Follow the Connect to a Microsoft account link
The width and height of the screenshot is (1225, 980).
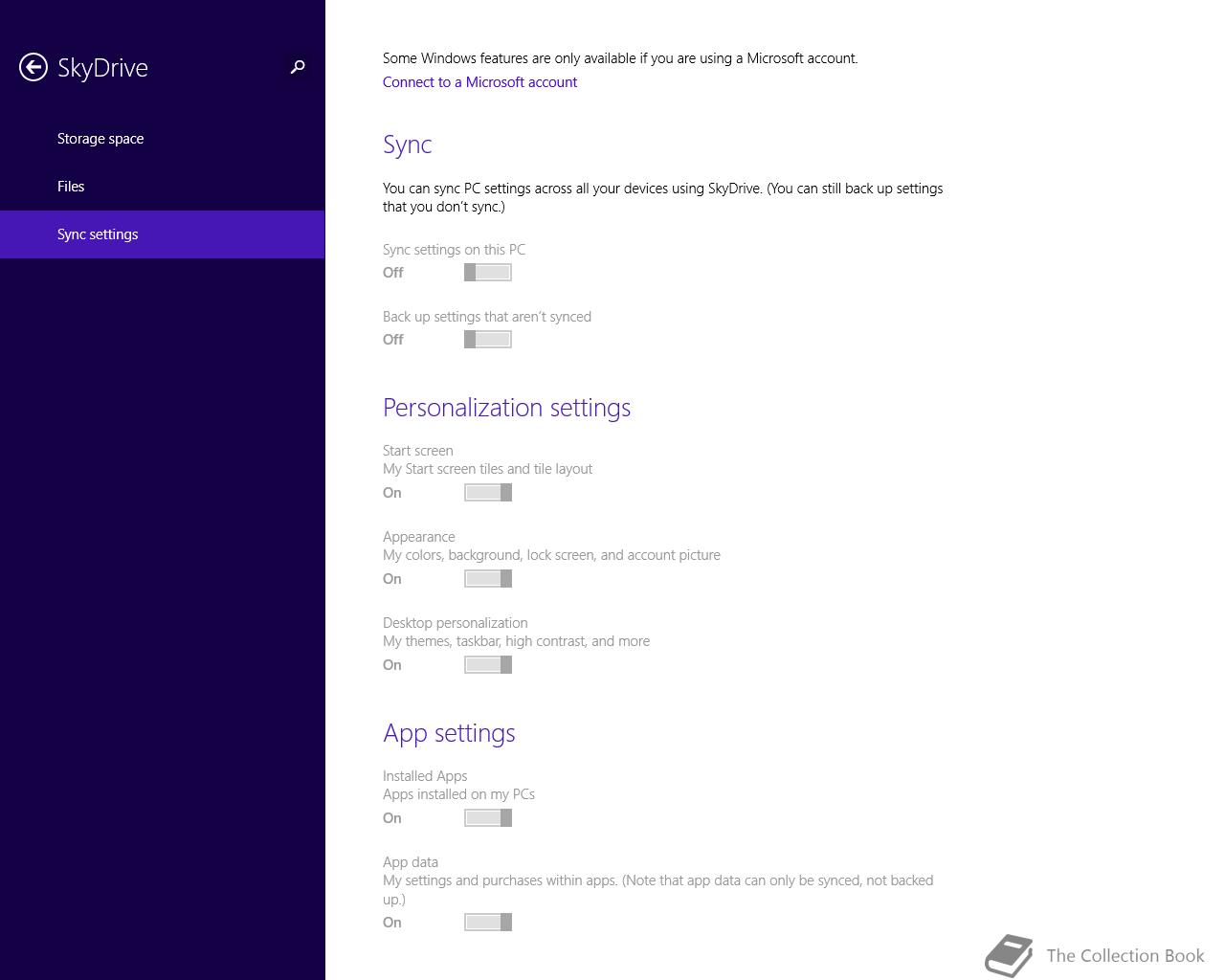coord(479,82)
